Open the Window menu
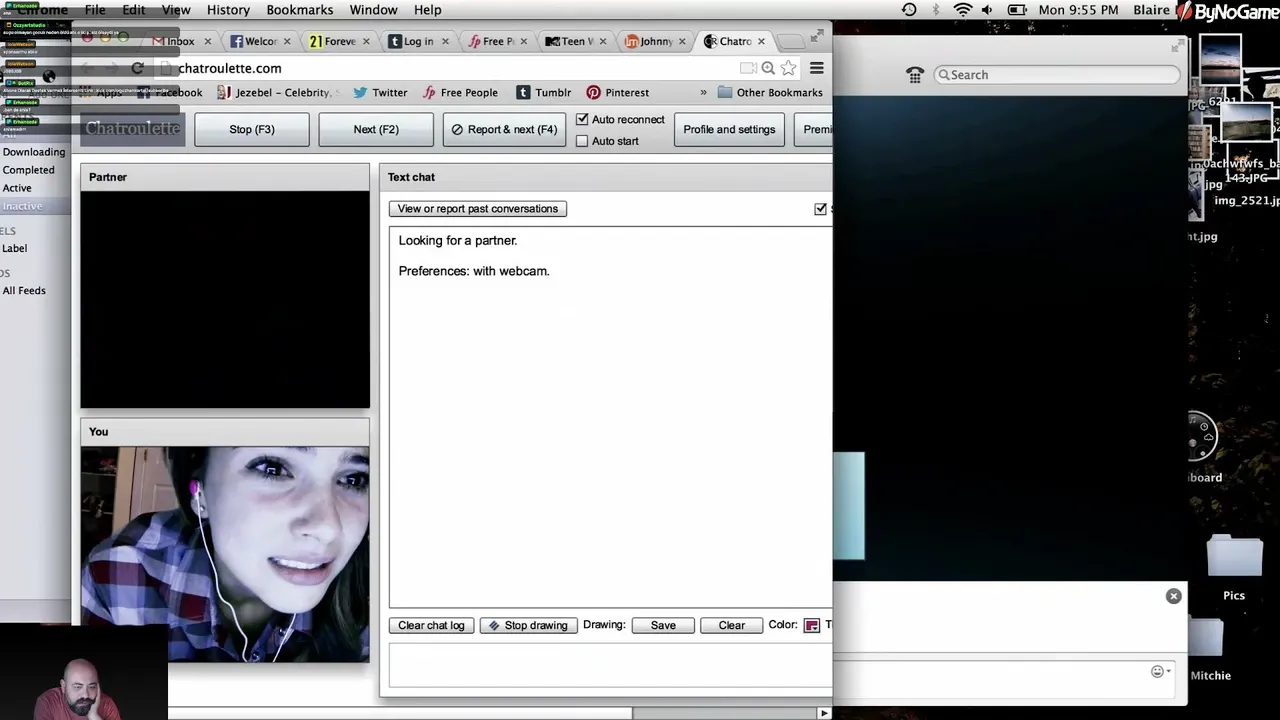1280x720 pixels. tap(374, 10)
